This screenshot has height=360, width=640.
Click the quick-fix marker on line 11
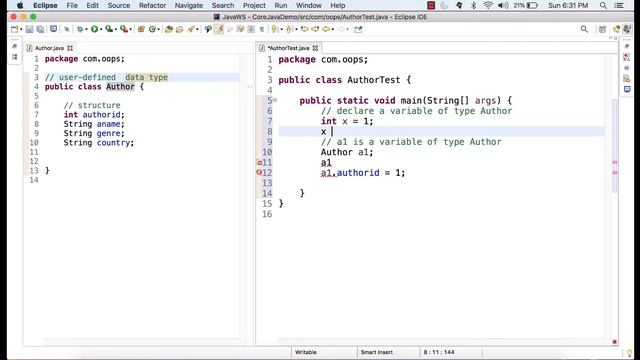pos(259,162)
